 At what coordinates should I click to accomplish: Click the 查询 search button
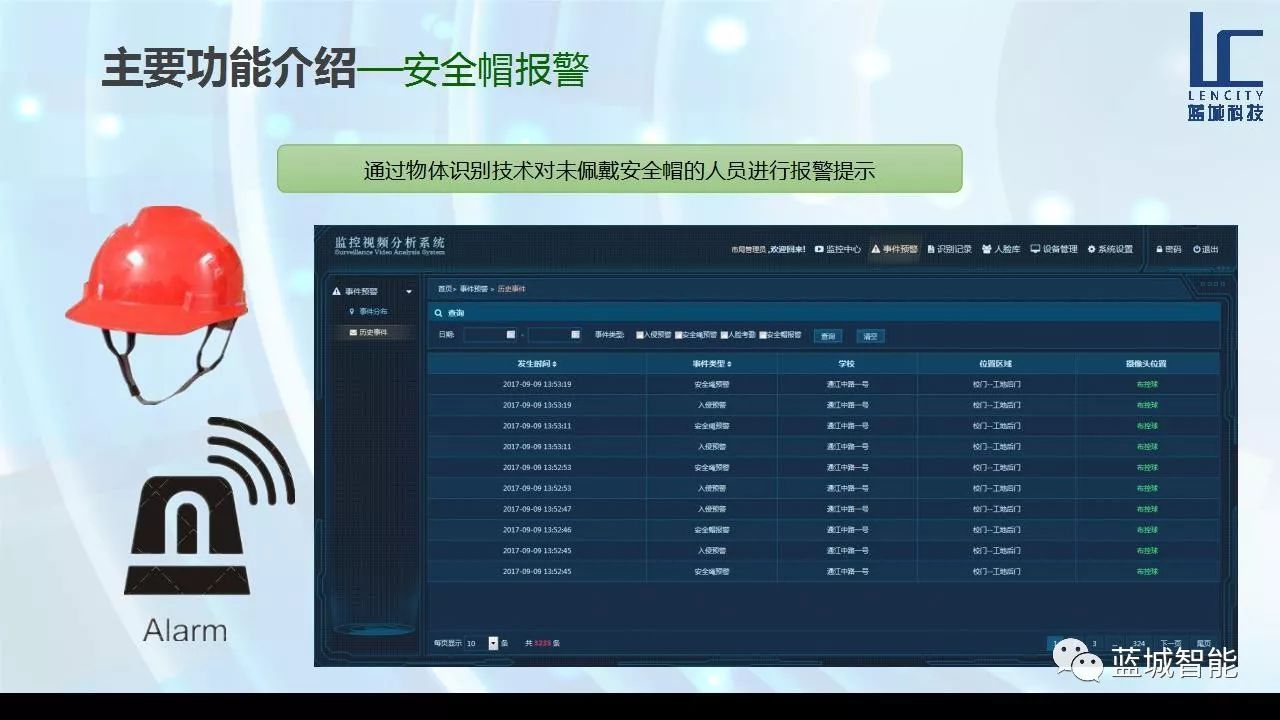827,336
